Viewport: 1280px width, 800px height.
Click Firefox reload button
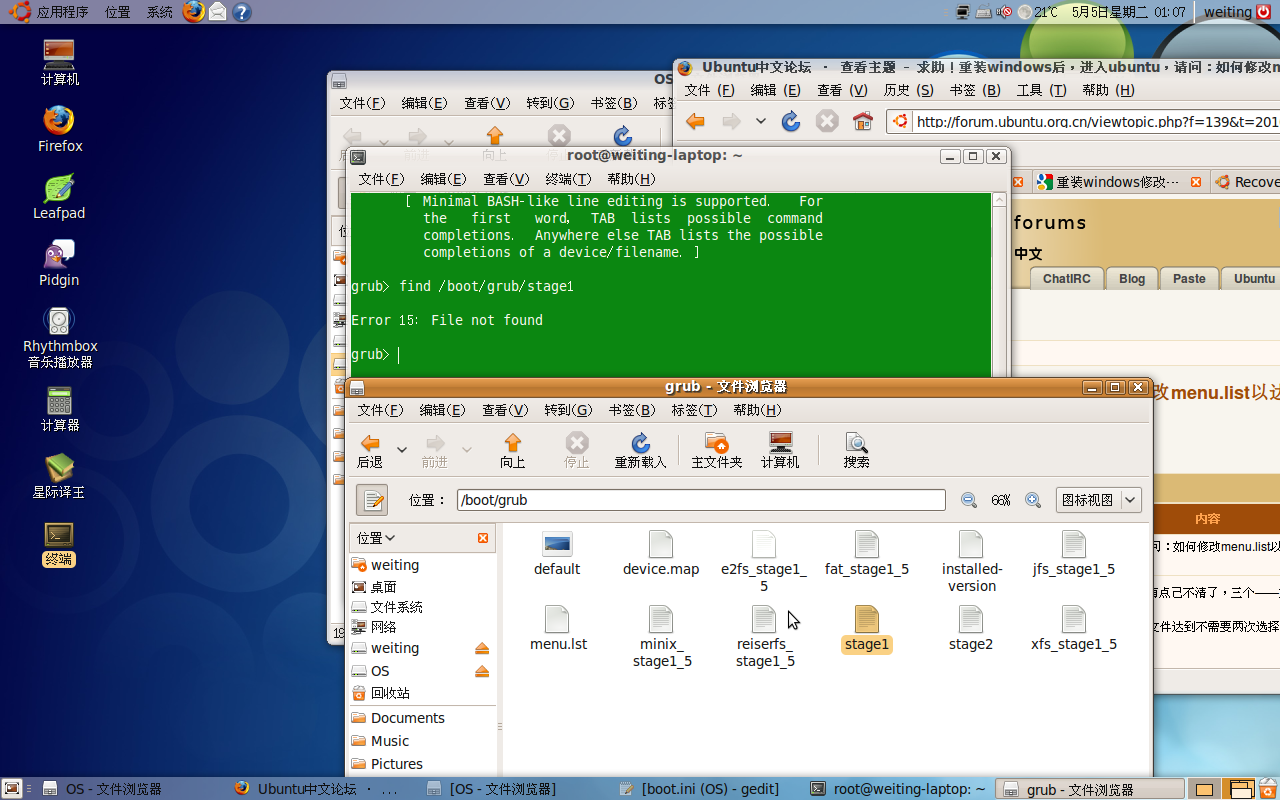click(791, 121)
